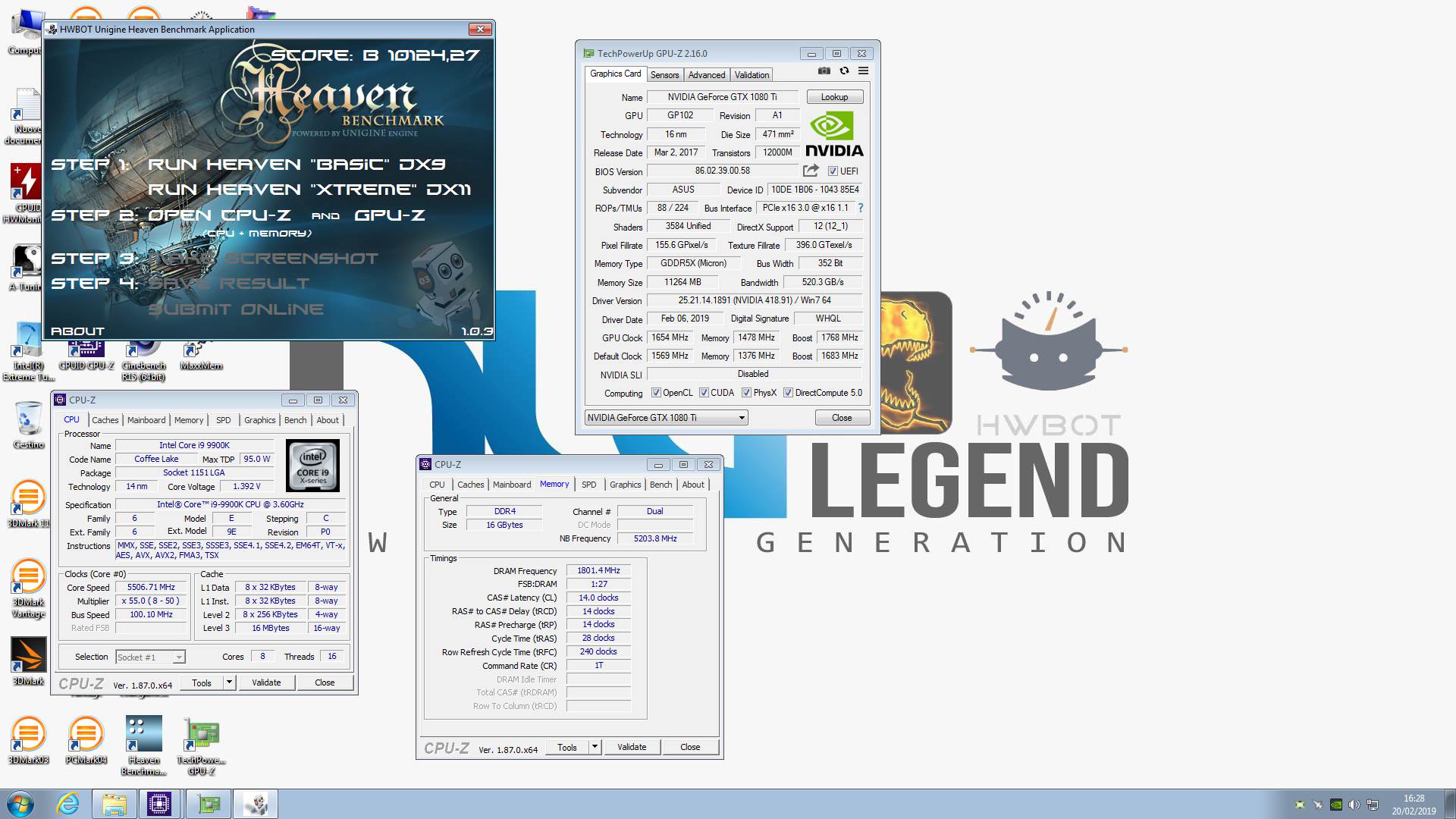Click Bus Interface question mark help
The width and height of the screenshot is (1456, 819).
pyautogui.click(x=860, y=207)
